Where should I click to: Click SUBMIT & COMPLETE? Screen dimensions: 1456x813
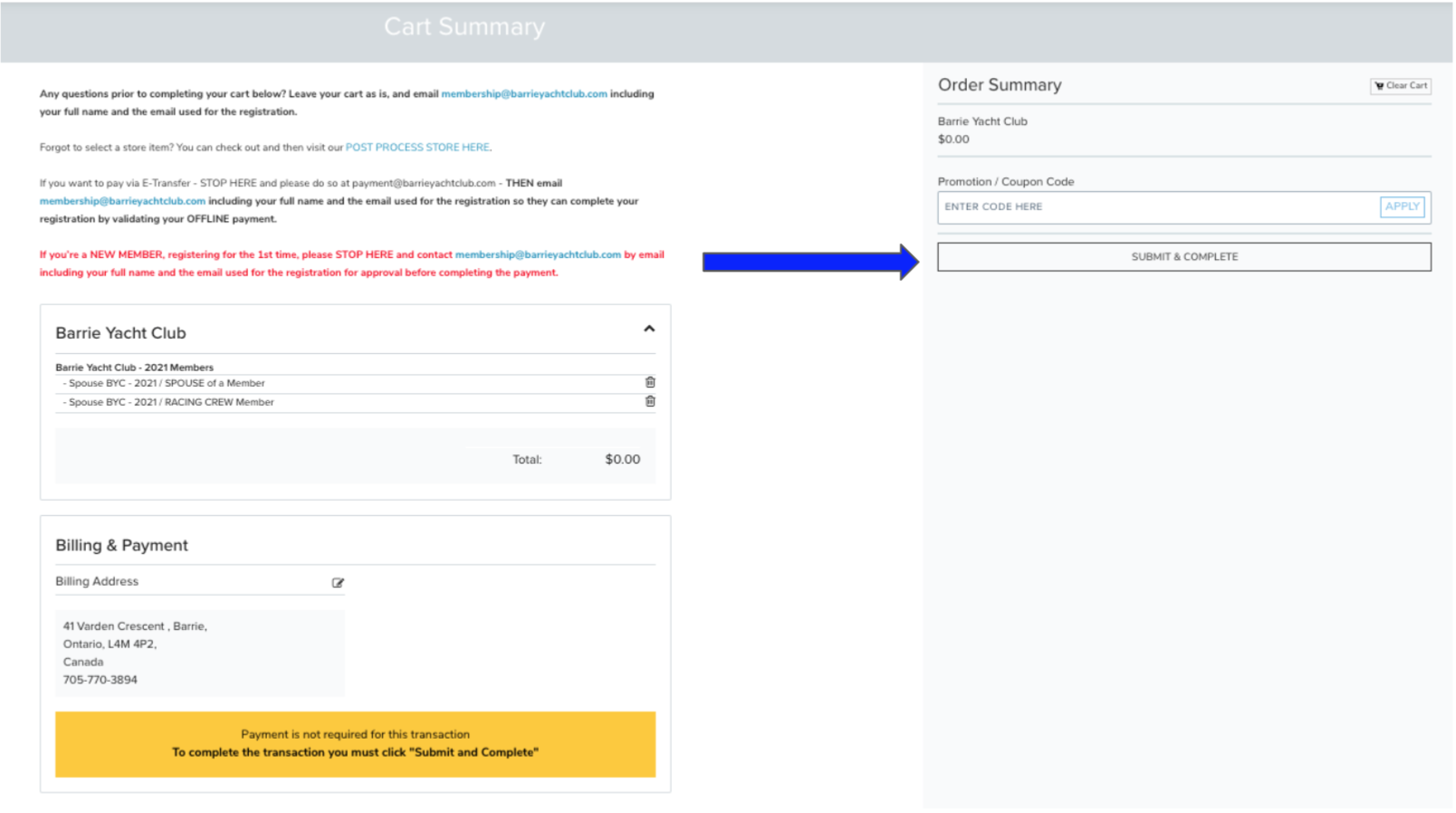coord(1183,257)
